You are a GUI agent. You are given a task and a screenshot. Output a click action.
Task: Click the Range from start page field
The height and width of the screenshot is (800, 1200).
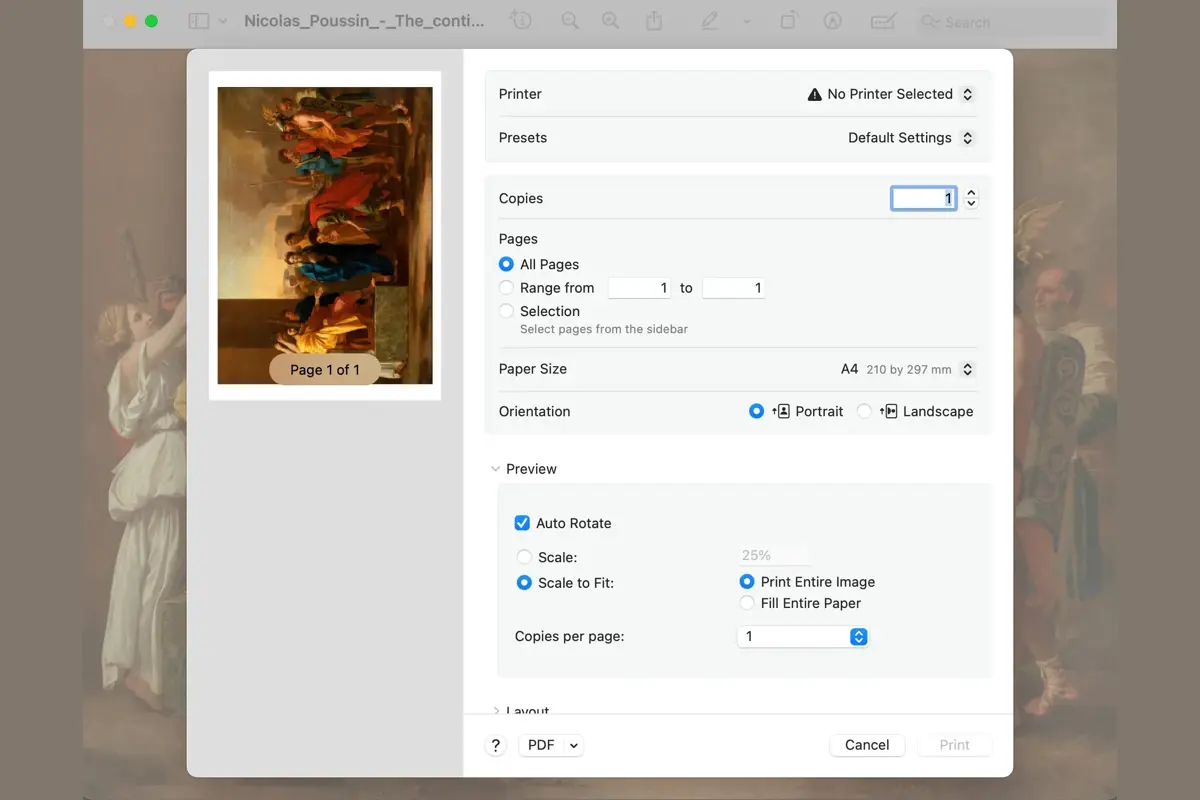pyautogui.click(x=639, y=288)
